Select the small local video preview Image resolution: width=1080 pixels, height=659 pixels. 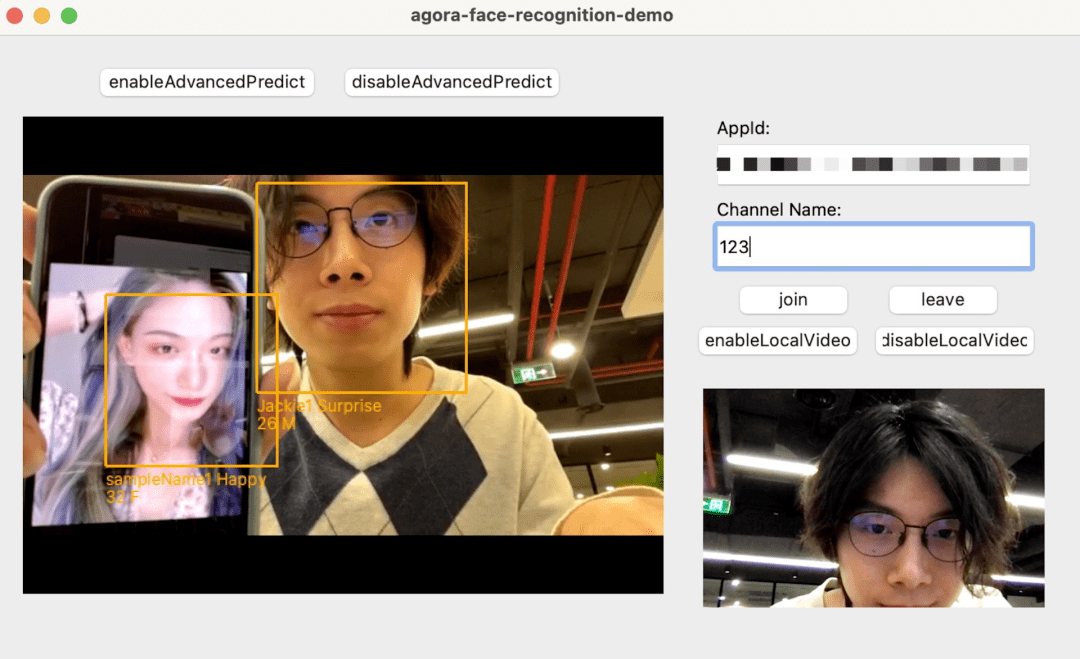[x=873, y=498]
